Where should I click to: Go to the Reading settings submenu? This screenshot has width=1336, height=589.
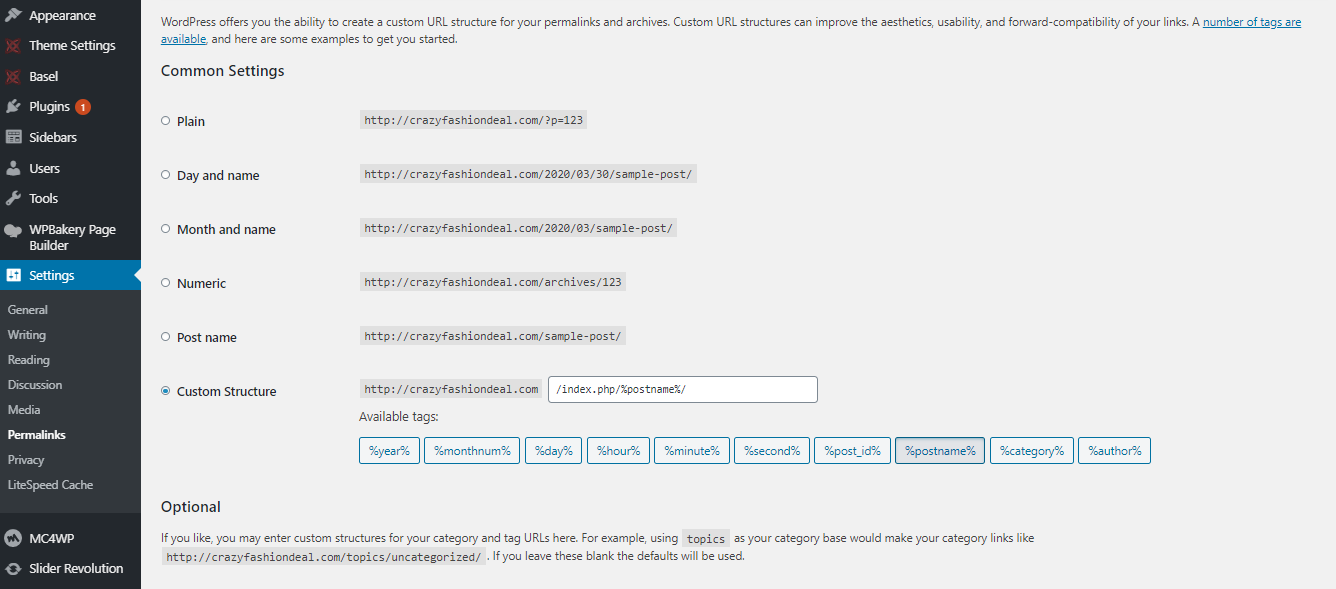tap(29, 360)
